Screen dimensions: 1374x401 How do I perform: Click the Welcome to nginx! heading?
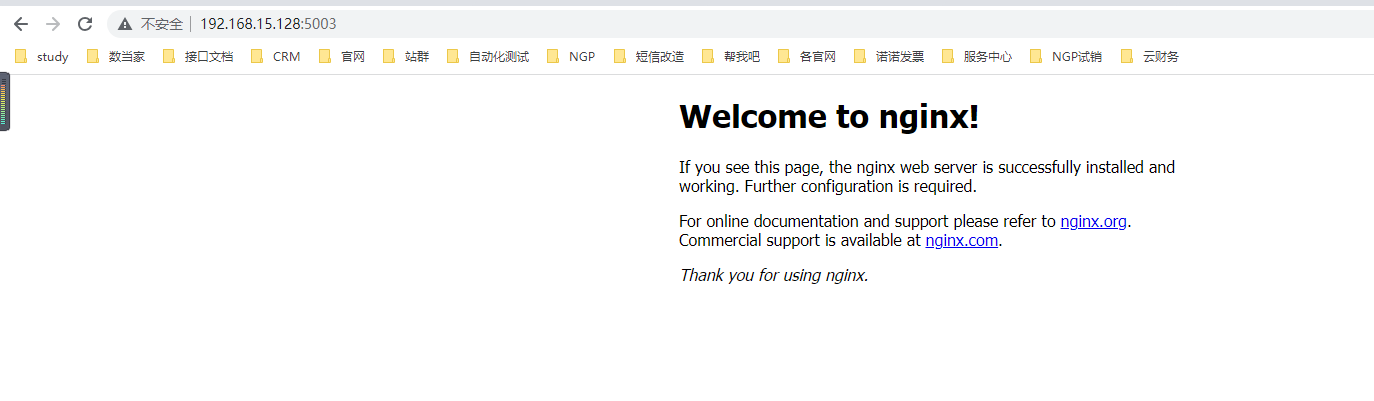tap(829, 117)
